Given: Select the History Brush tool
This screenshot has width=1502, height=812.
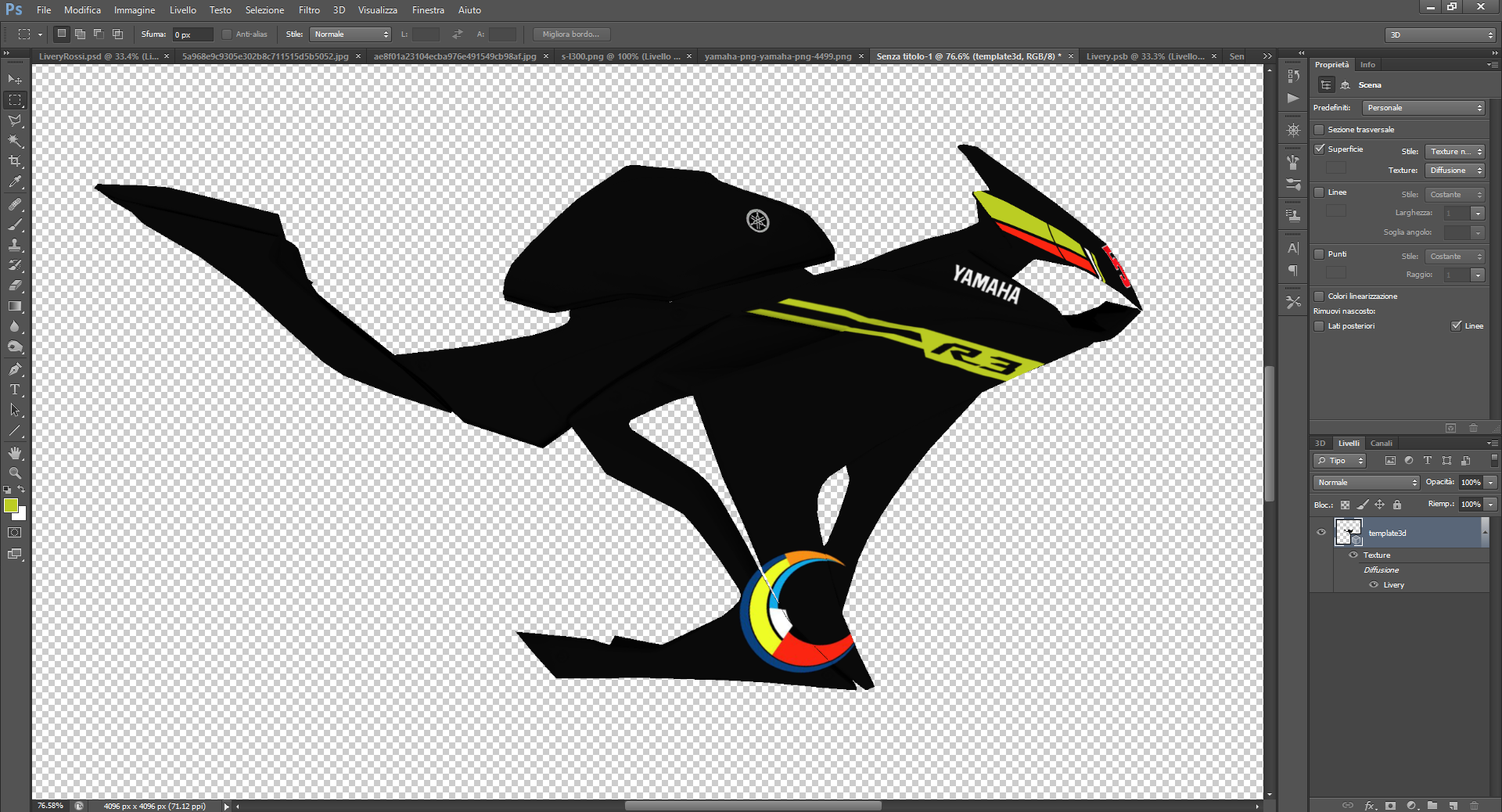Looking at the screenshot, I should pyautogui.click(x=15, y=265).
